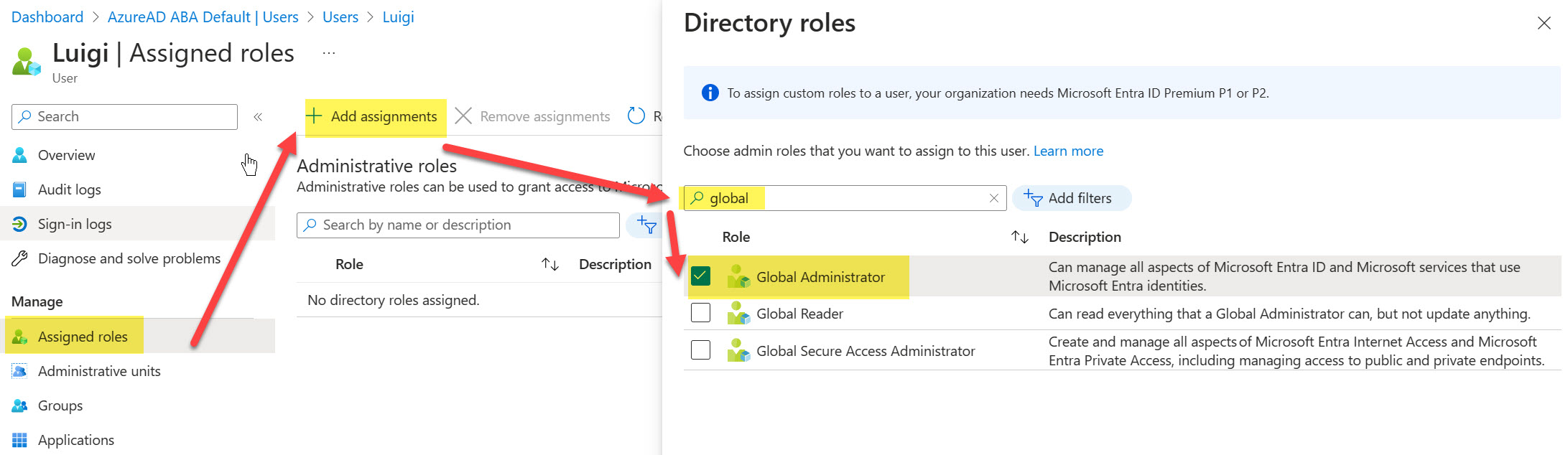Click the role search field containing global
Screen dimensions: 1568x455
845,198
